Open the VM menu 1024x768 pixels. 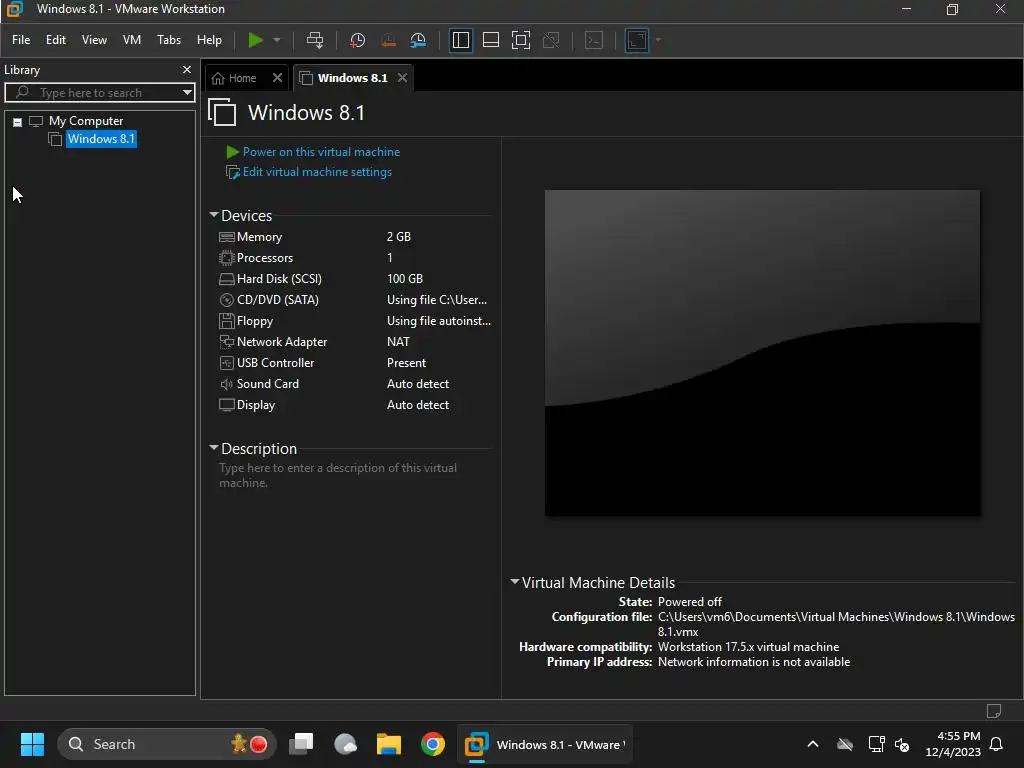[132, 40]
